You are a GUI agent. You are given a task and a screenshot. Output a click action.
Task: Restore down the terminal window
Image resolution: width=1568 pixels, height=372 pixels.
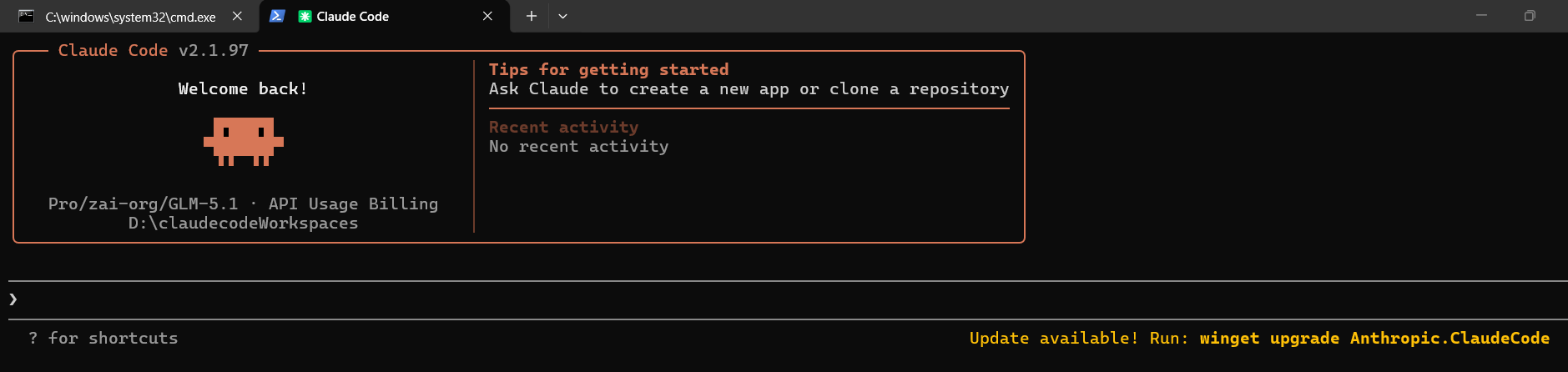1530,16
